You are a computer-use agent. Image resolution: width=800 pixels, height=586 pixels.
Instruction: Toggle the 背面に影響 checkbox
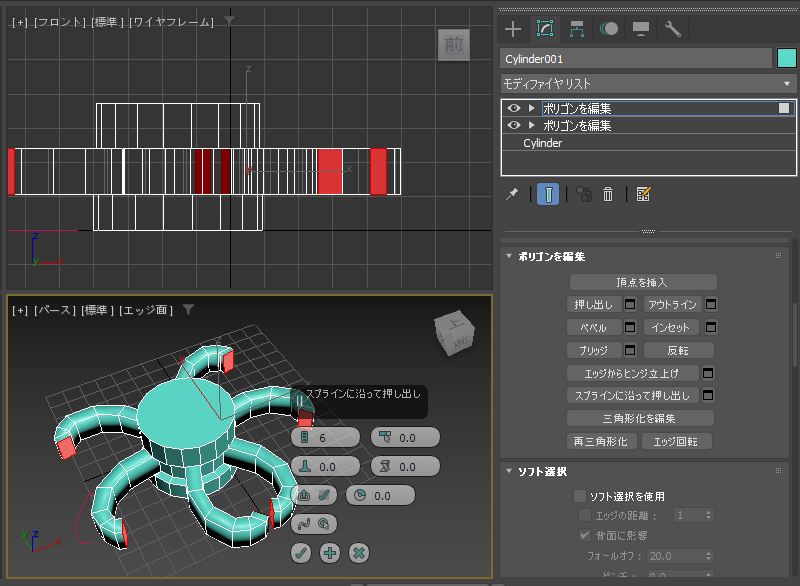point(585,535)
